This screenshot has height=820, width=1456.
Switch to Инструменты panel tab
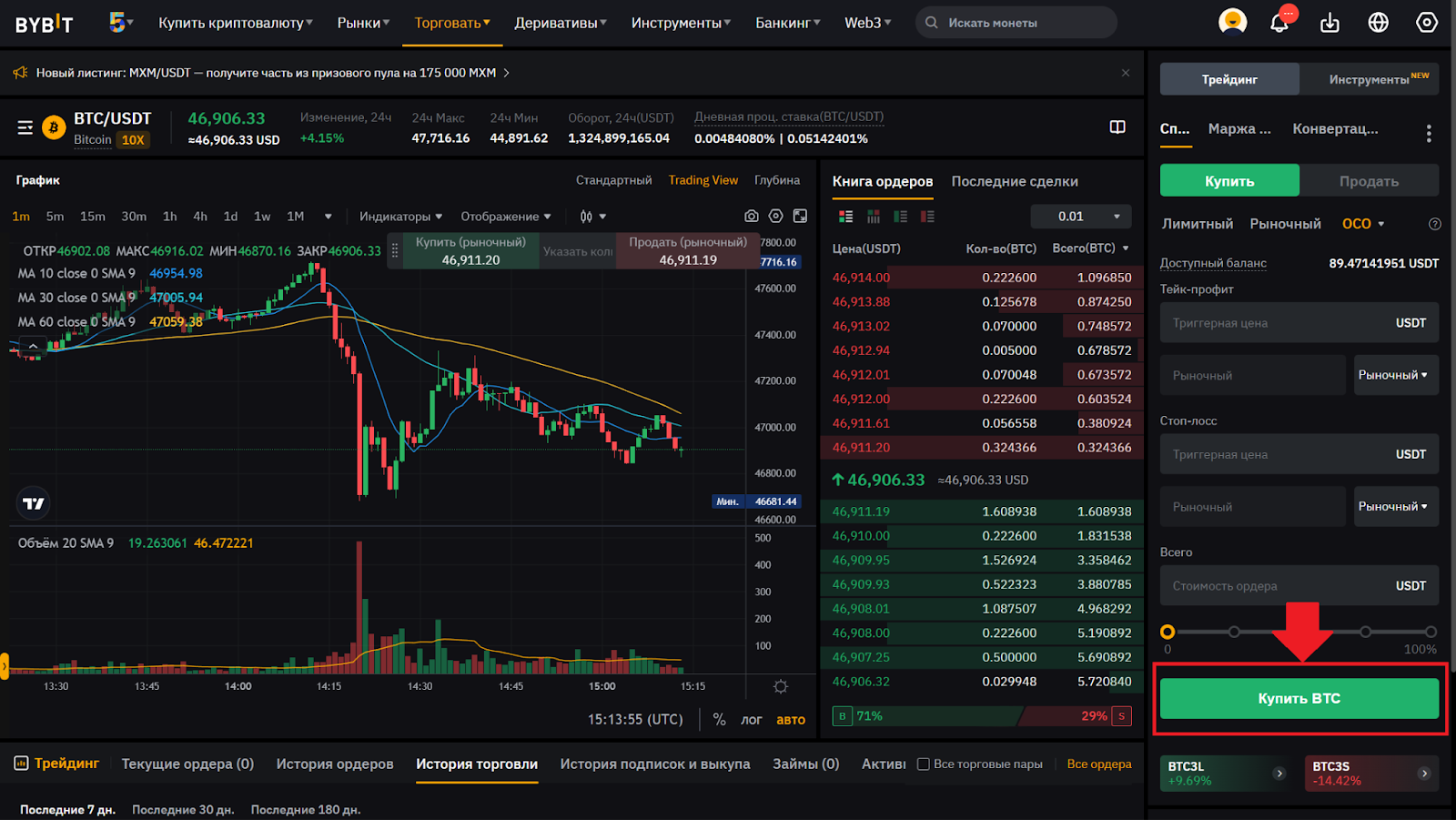[1370, 79]
